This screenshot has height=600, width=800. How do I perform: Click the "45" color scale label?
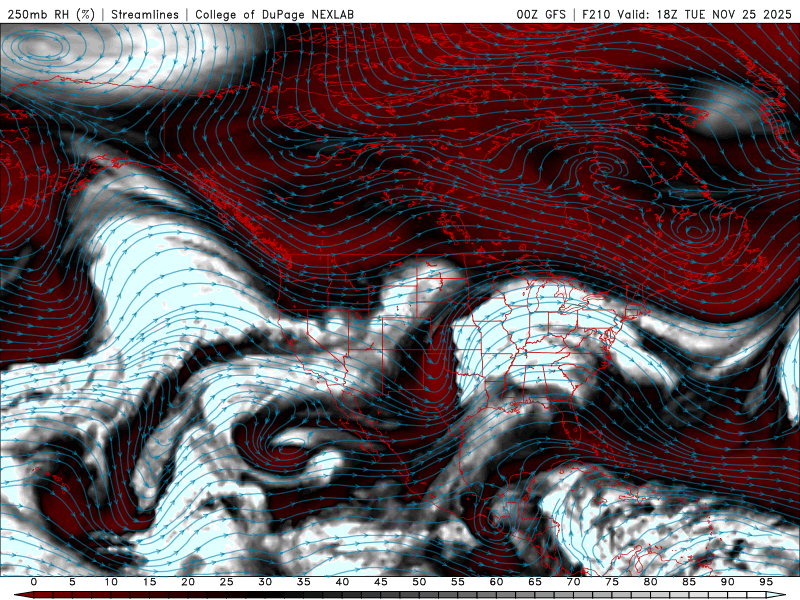click(x=381, y=582)
